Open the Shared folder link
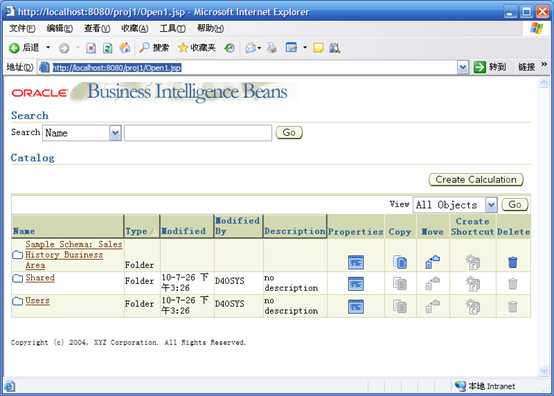The height and width of the screenshot is (396, 554). [40, 278]
